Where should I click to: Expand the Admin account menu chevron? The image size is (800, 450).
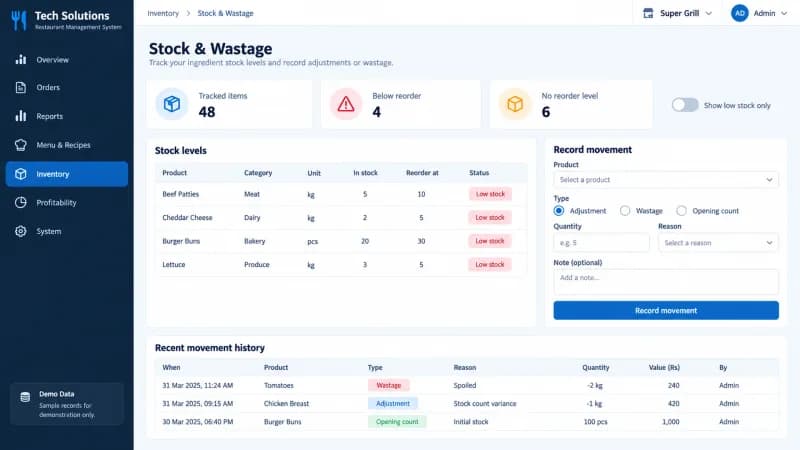pyautogui.click(x=784, y=13)
